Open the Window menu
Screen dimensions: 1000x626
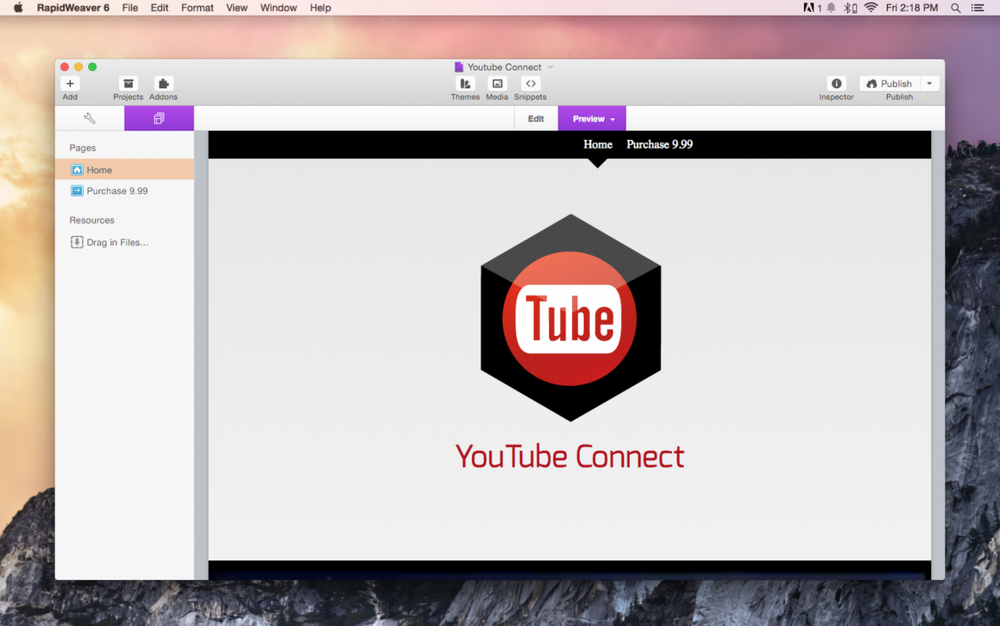(x=278, y=8)
